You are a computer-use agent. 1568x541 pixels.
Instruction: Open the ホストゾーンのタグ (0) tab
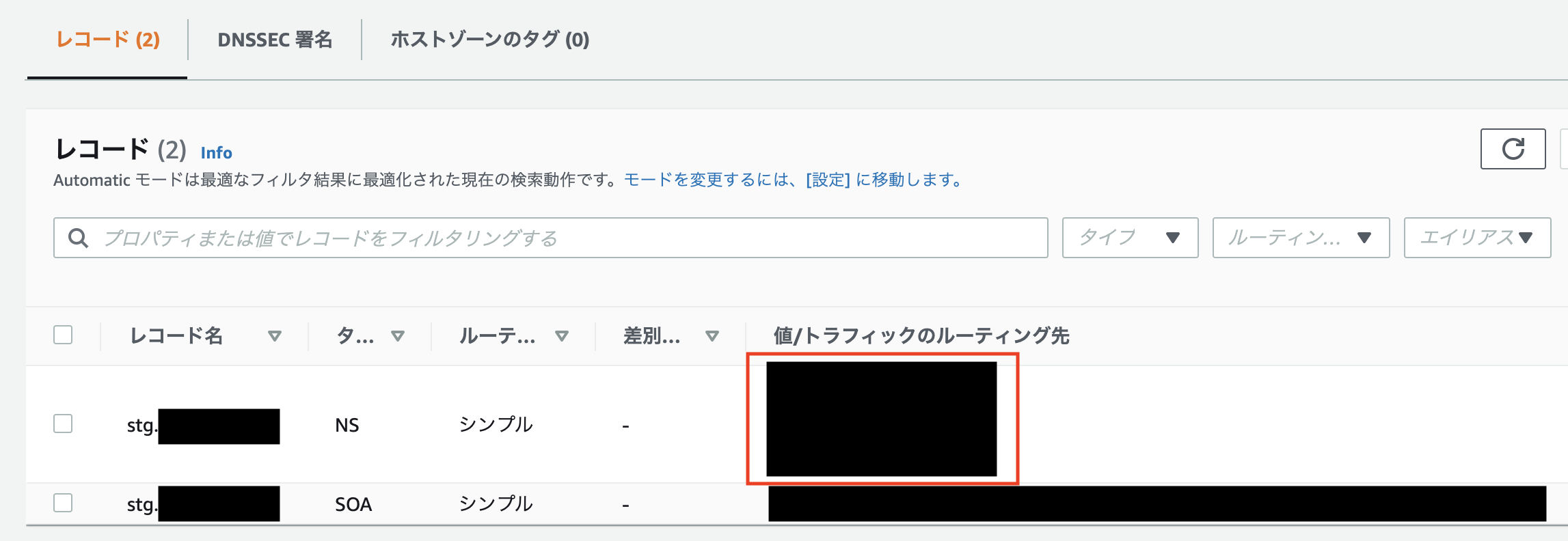click(x=489, y=40)
